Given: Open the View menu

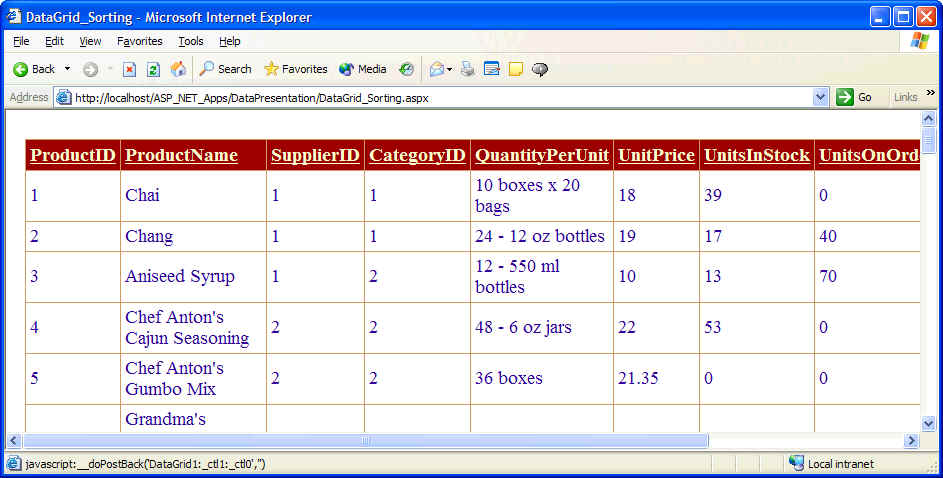Looking at the screenshot, I should click(x=90, y=41).
